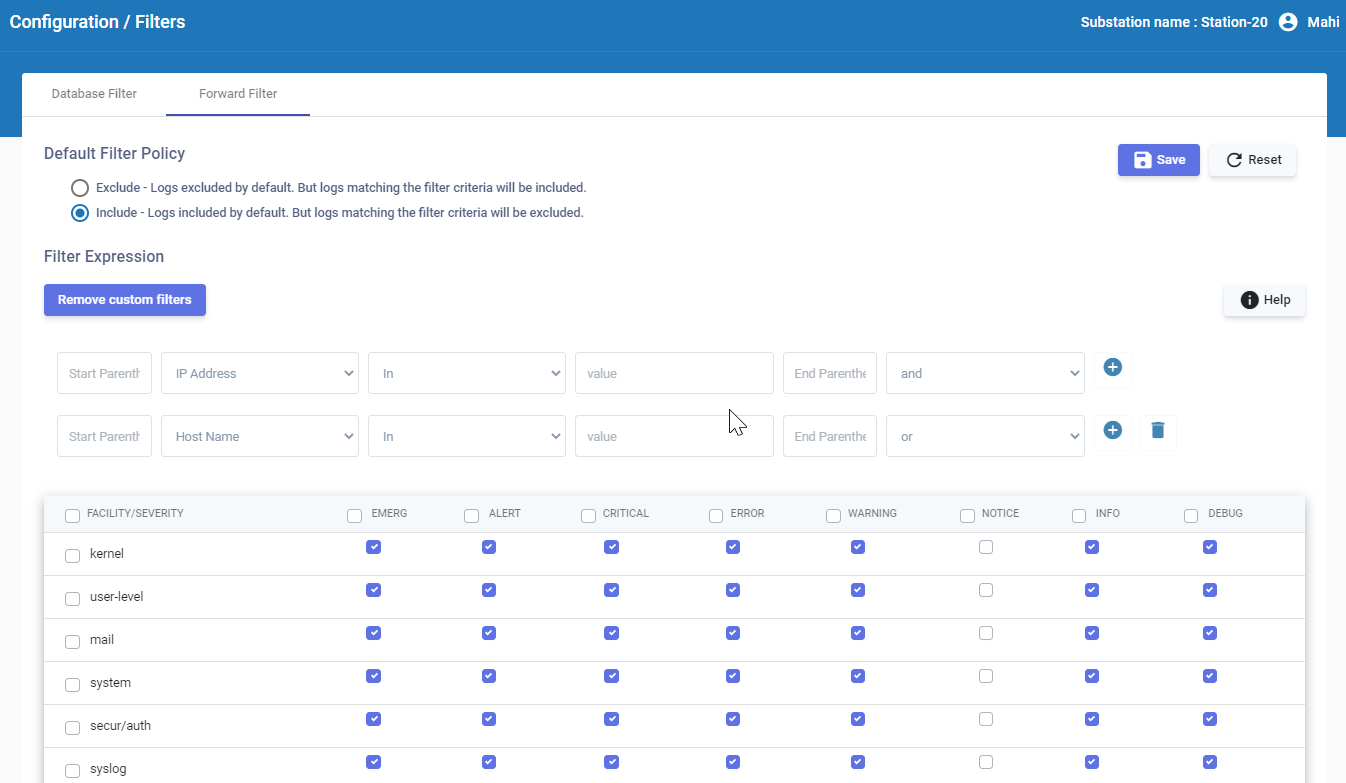Tick the kernel facility row checkbox
This screenshot has height=783, width=1346.
73,556
